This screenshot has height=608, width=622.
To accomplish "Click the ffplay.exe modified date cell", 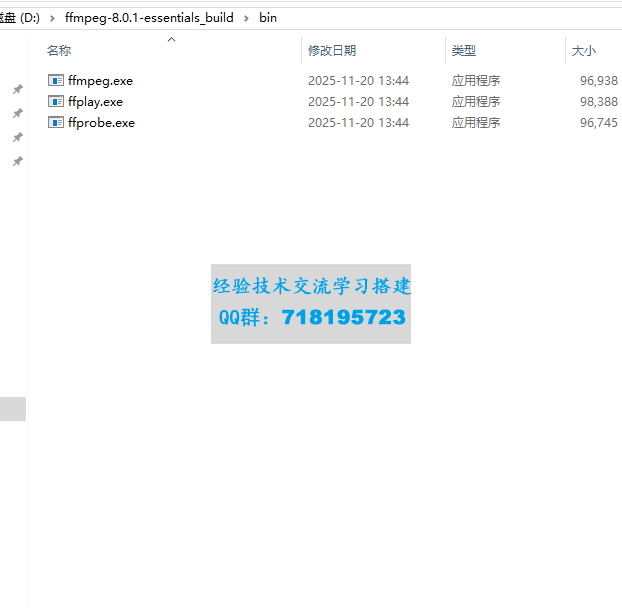I will [x=358, y=102].
